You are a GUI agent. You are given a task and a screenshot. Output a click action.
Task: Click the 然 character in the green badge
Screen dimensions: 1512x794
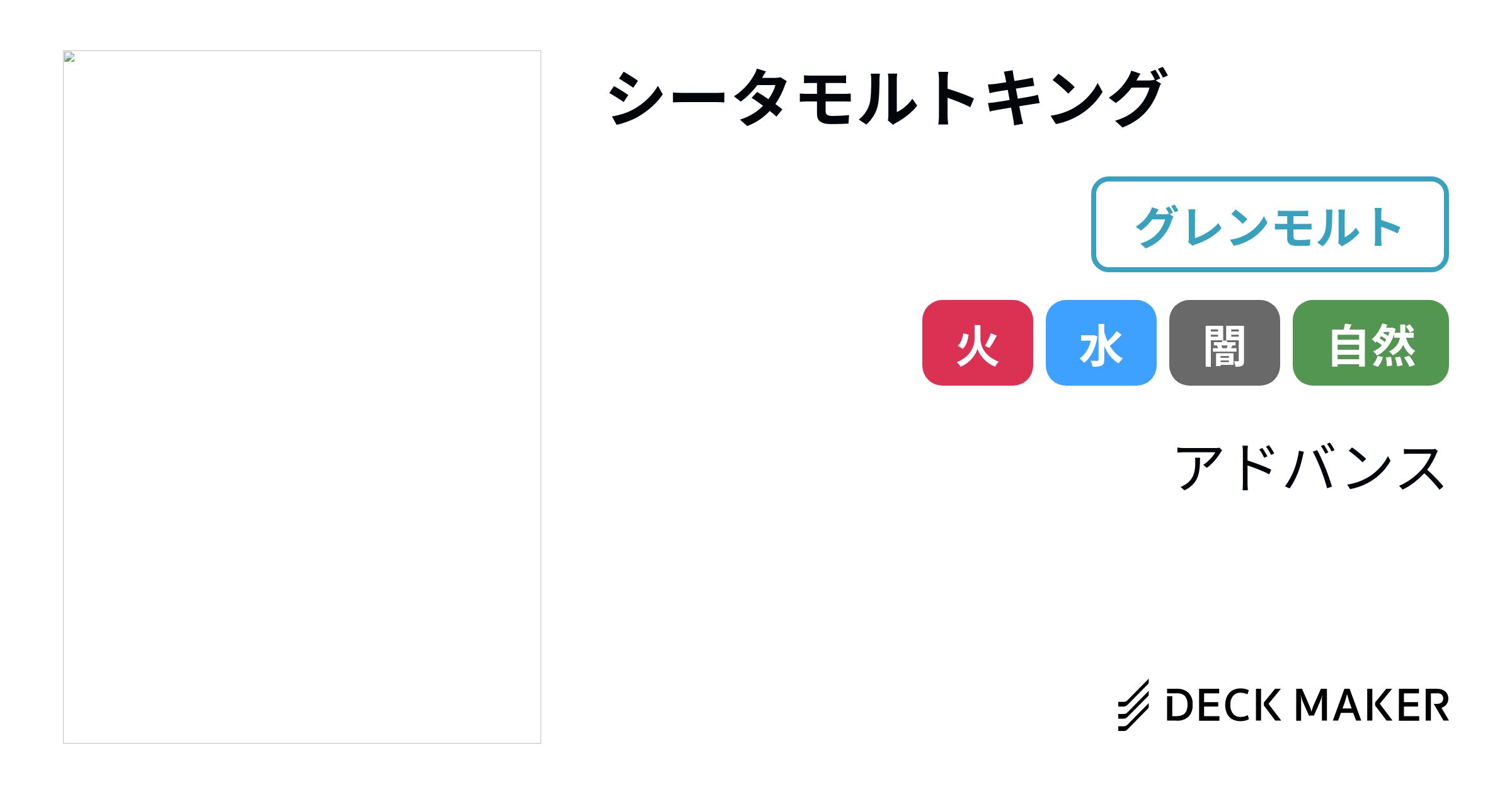(1394, 344)
